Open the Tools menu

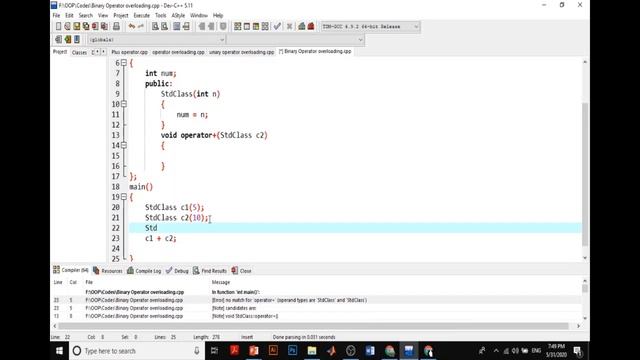[160, 16]
